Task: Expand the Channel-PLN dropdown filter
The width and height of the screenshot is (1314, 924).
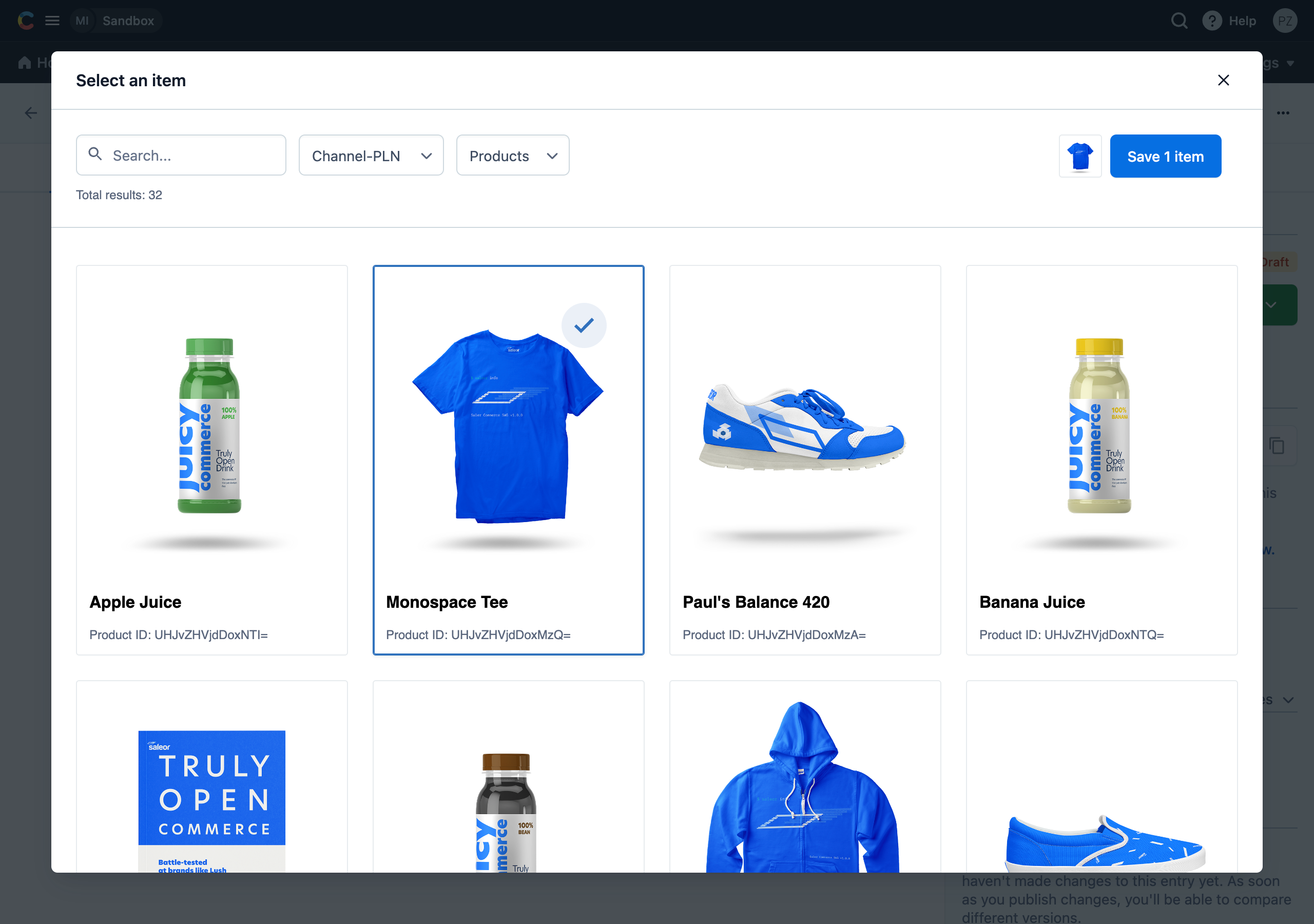Action: tap(371, 155)
